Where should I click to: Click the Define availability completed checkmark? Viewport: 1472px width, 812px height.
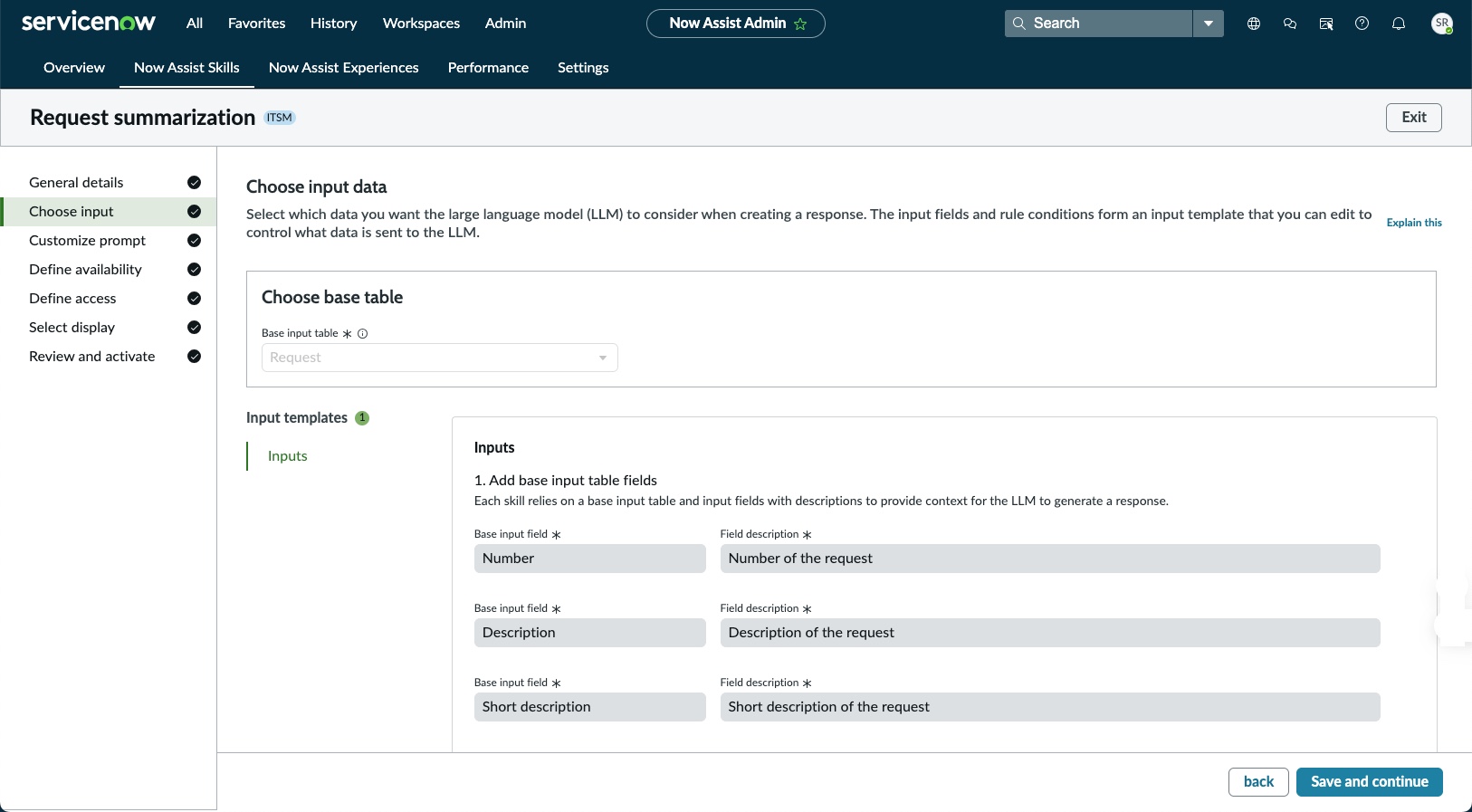tap(194, 270)
